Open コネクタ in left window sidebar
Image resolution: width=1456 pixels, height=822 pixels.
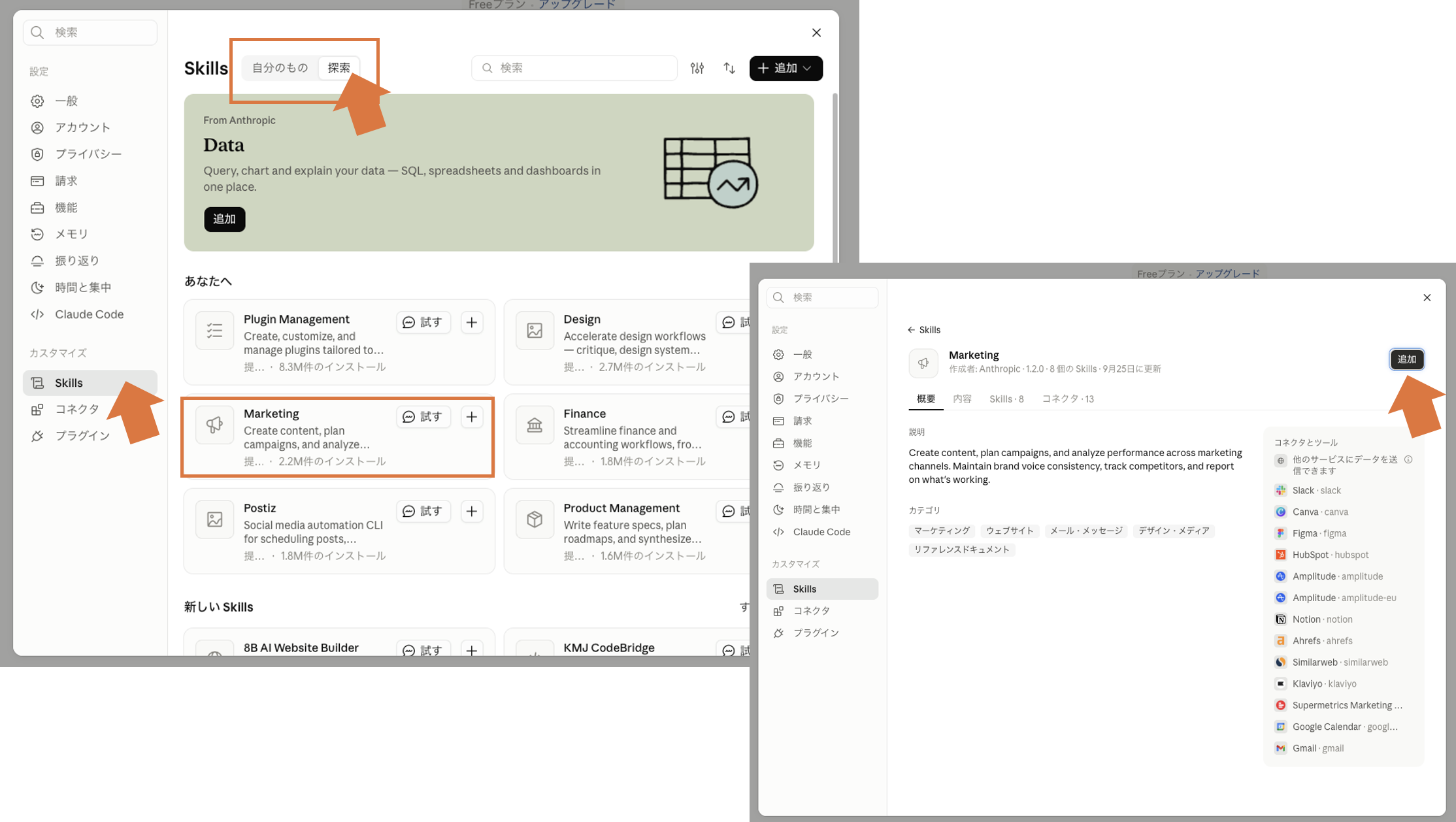click(x=90, y=409)
